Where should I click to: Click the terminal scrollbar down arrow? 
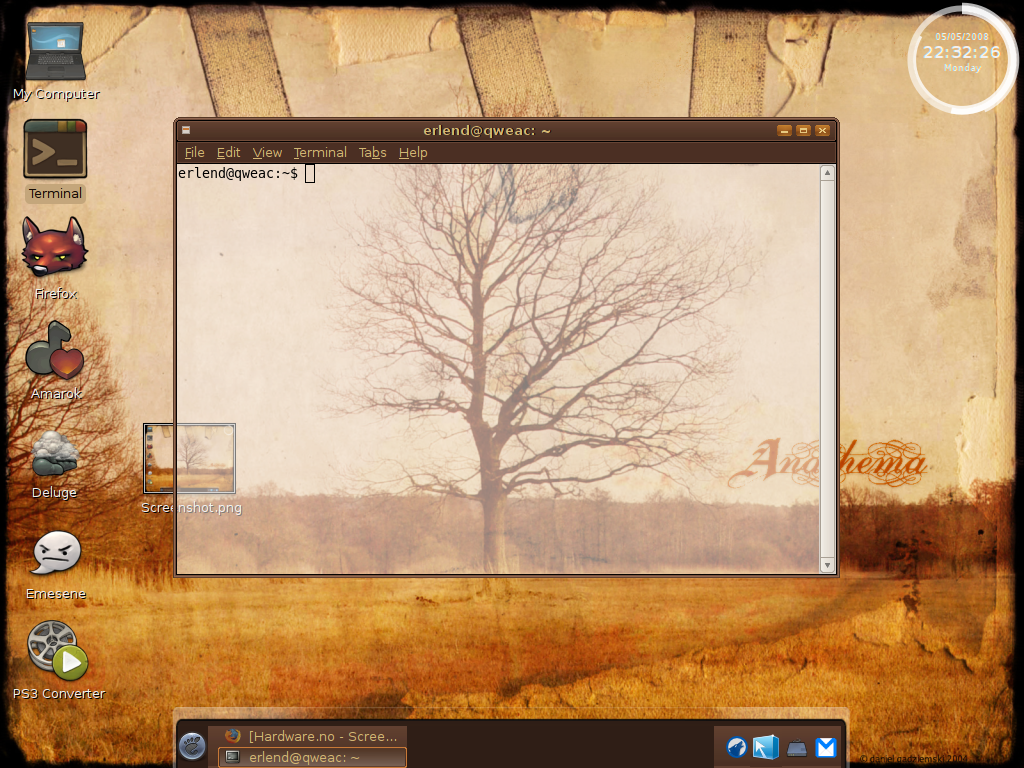coord(827,565)
